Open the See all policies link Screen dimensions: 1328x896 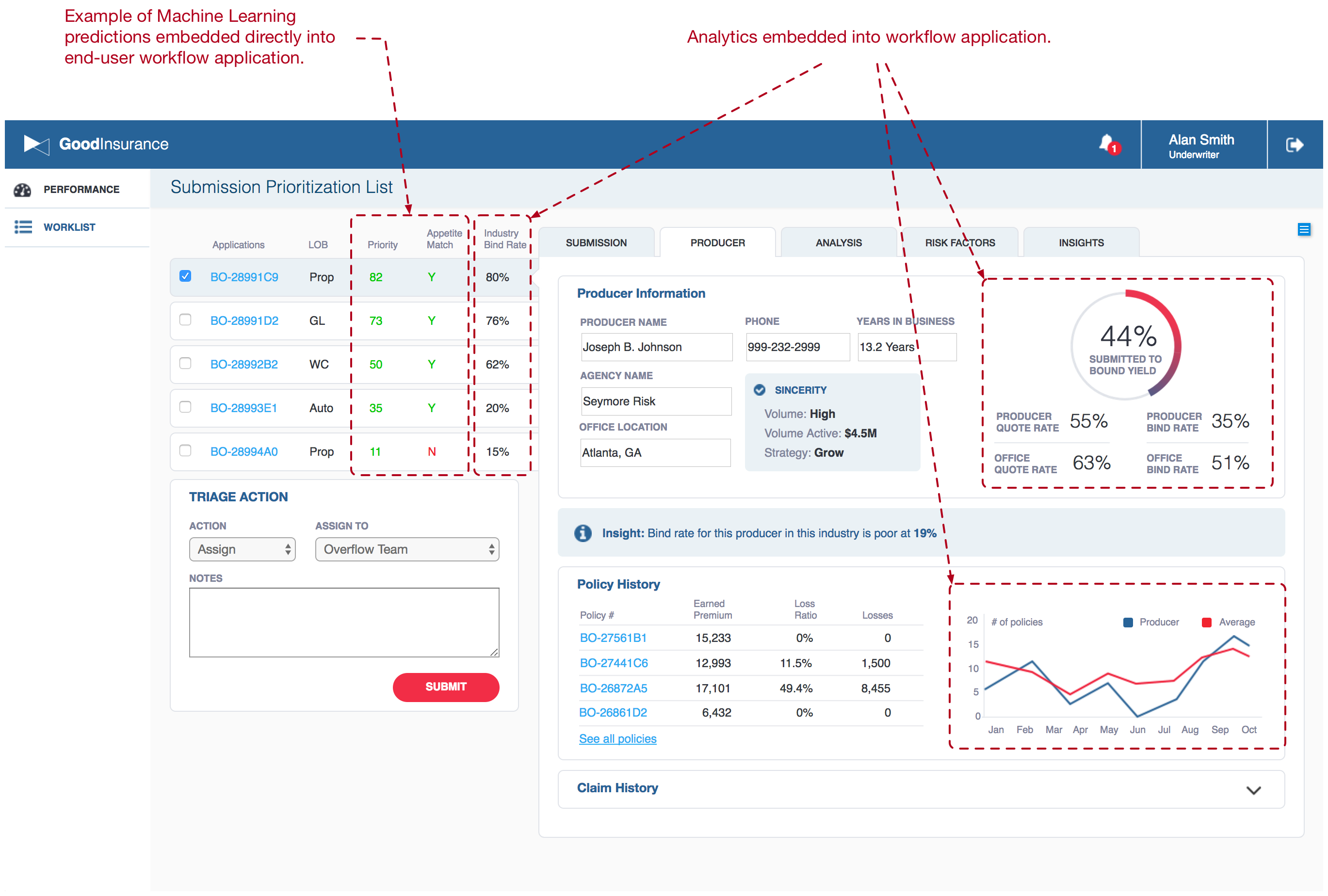click(x=617, y=738)
